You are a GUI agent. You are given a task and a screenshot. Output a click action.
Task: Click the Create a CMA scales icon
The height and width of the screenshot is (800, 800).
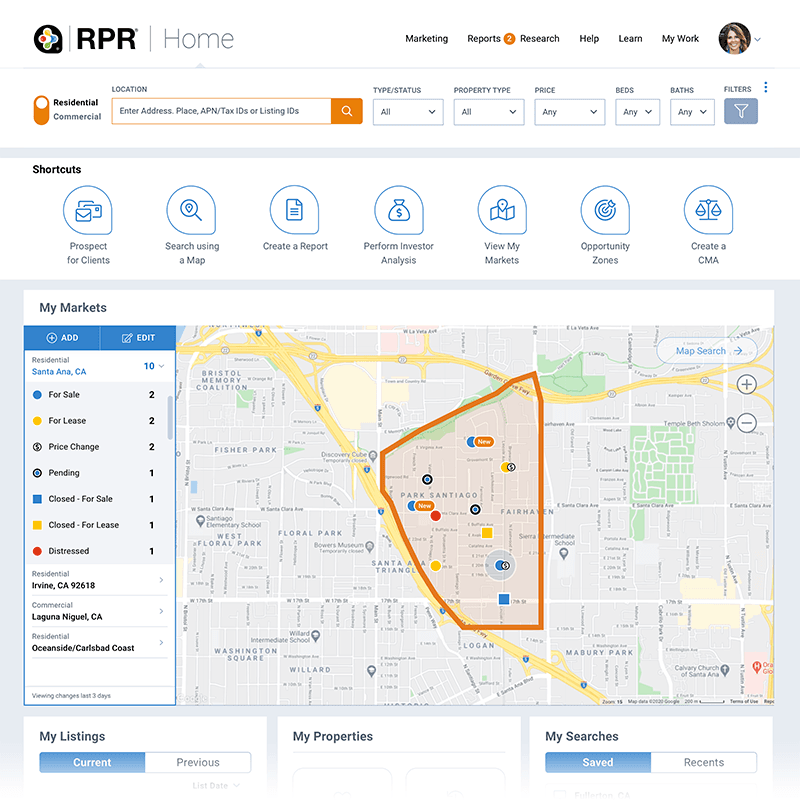tap(708, 210)
